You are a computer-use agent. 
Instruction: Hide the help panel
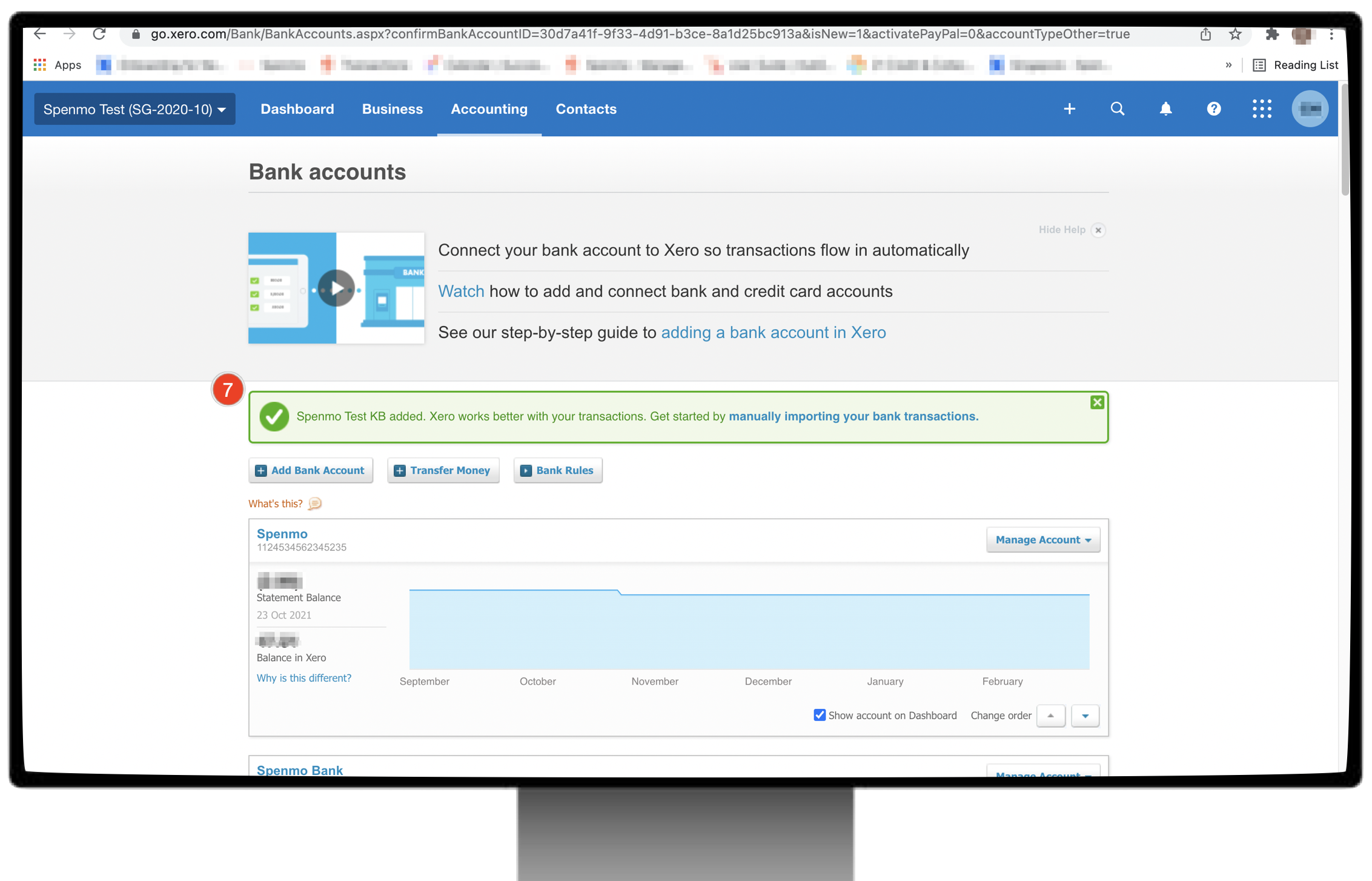[x=1072, y=230]
